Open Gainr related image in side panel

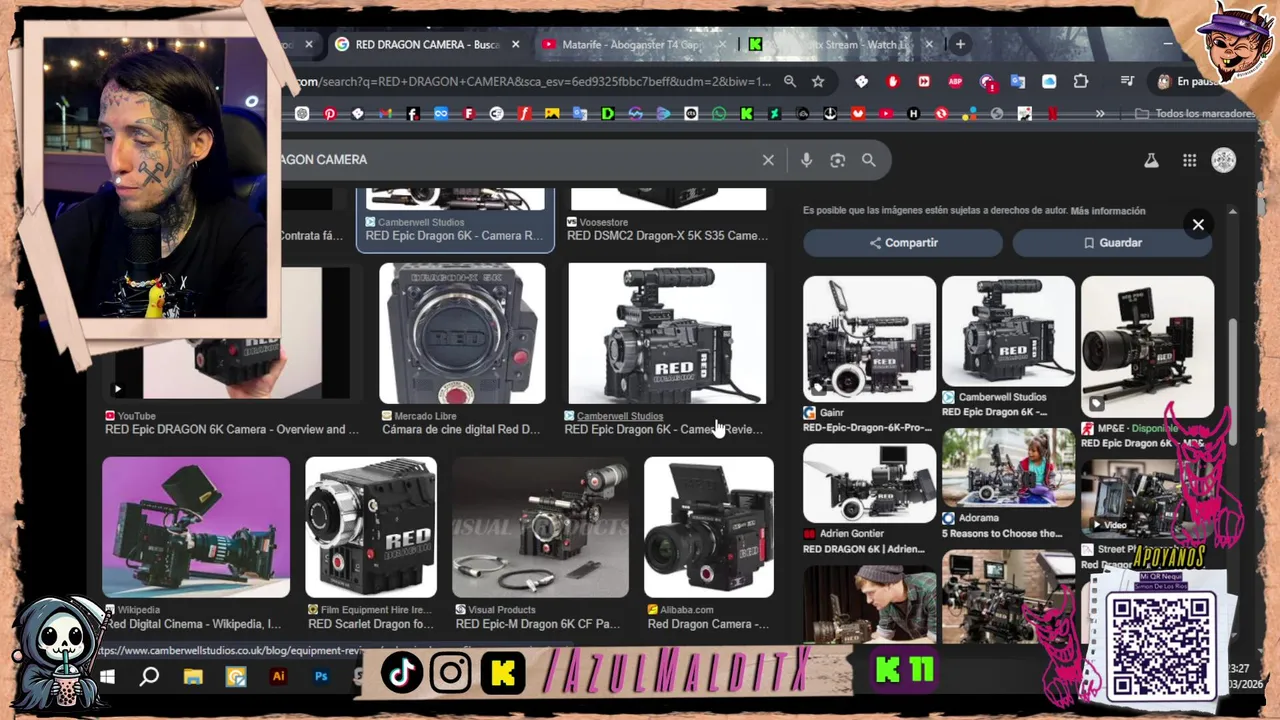[x=869, y=339]
